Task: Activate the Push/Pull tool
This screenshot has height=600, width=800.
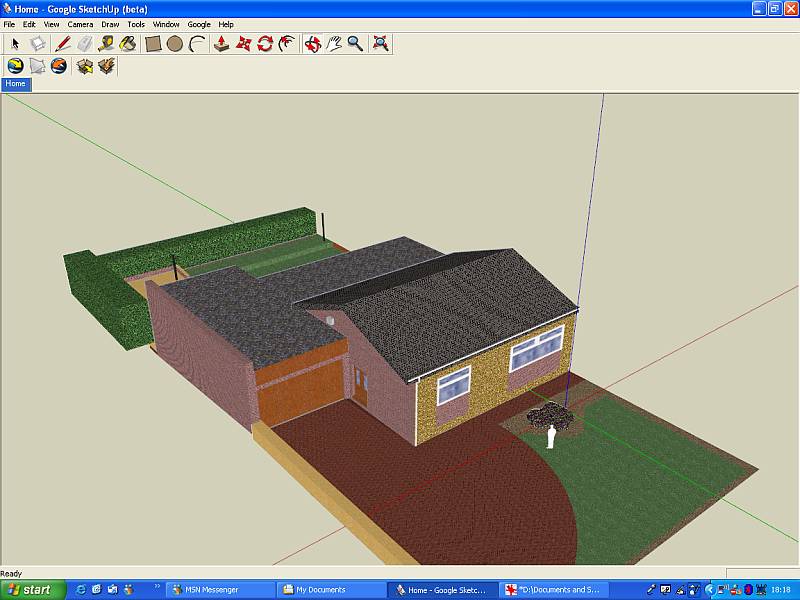Action: pos(222,44)
